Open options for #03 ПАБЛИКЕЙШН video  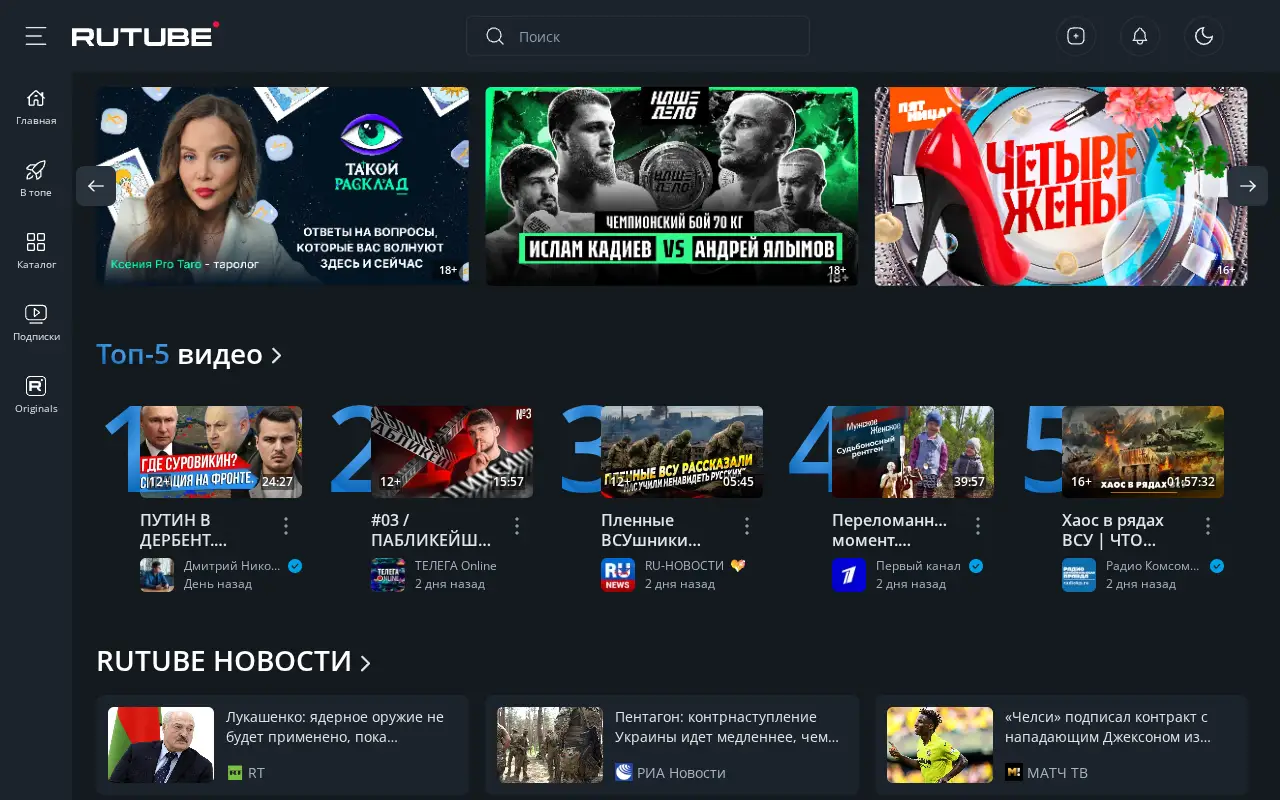(x=517, y=526)
